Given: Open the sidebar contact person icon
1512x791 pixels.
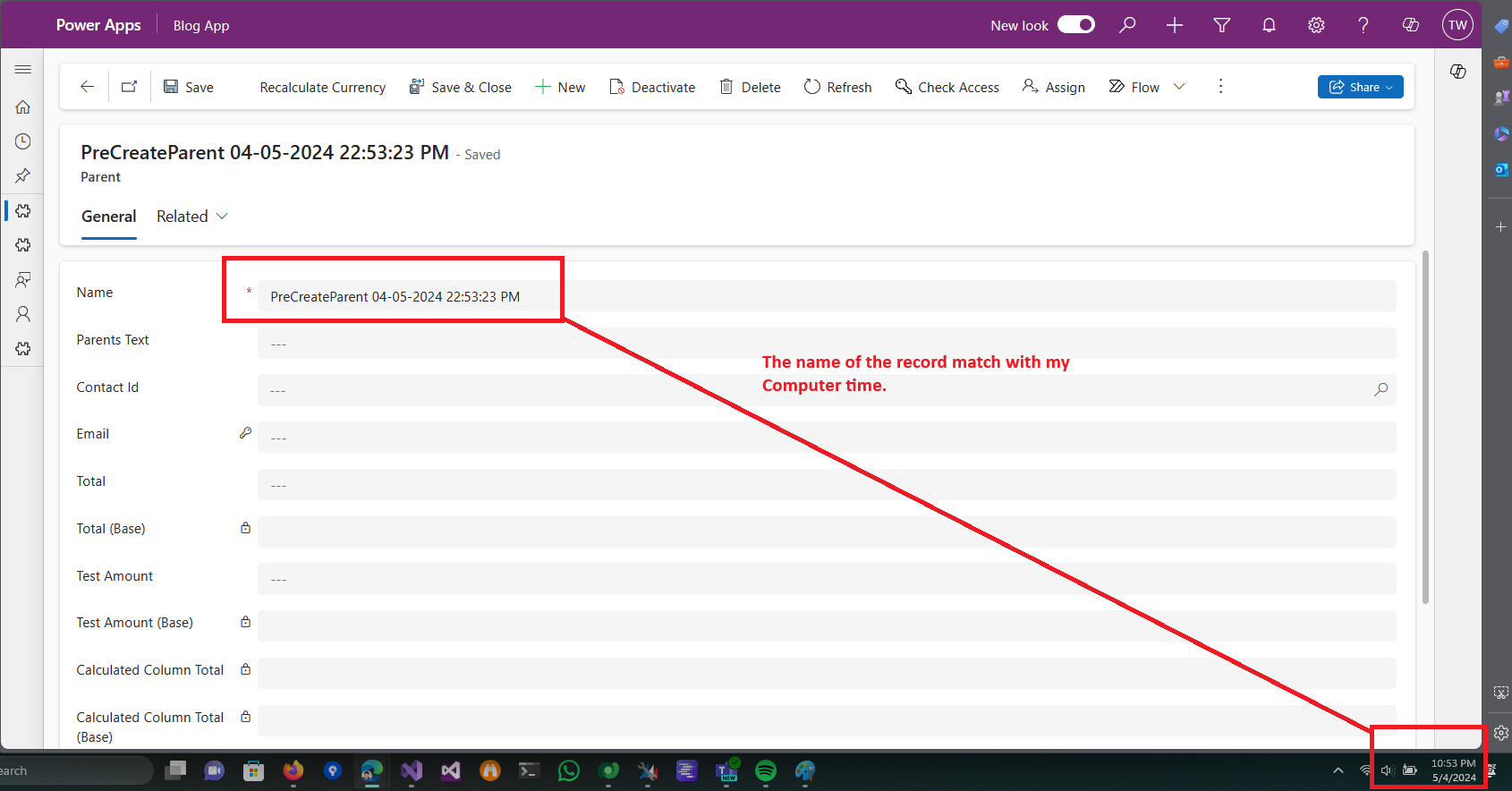Looking at the screenshot, I should point(23,314).
